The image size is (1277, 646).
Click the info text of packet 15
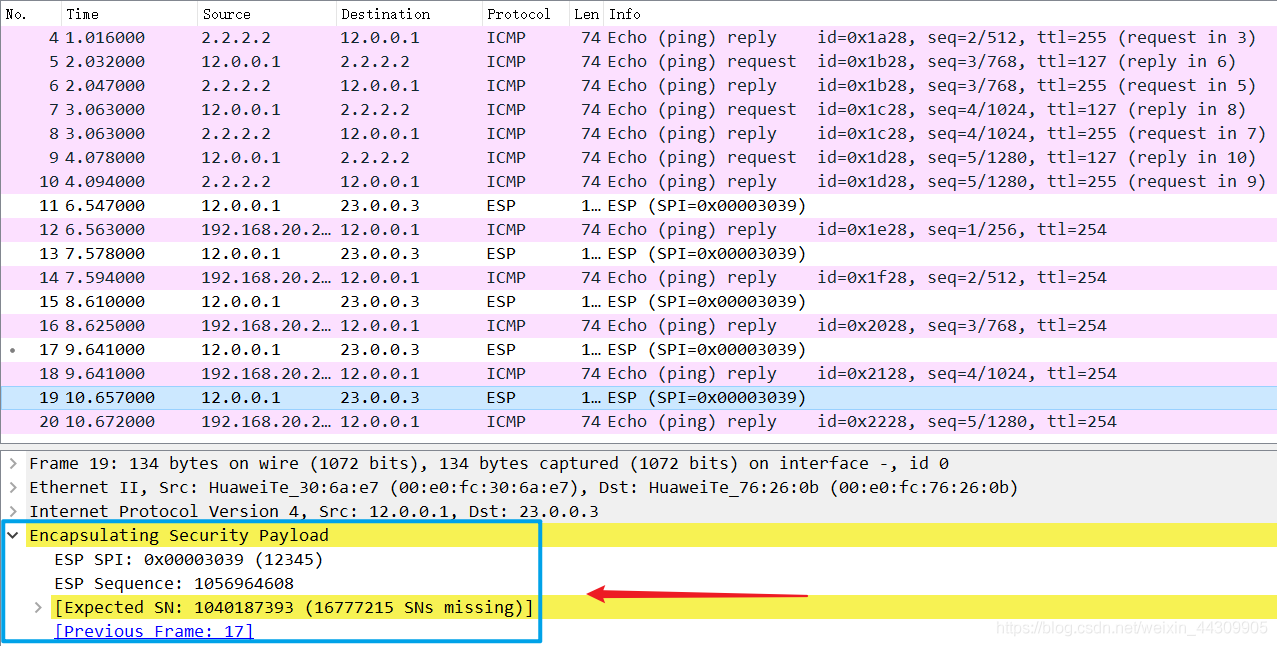click(706, 302)
